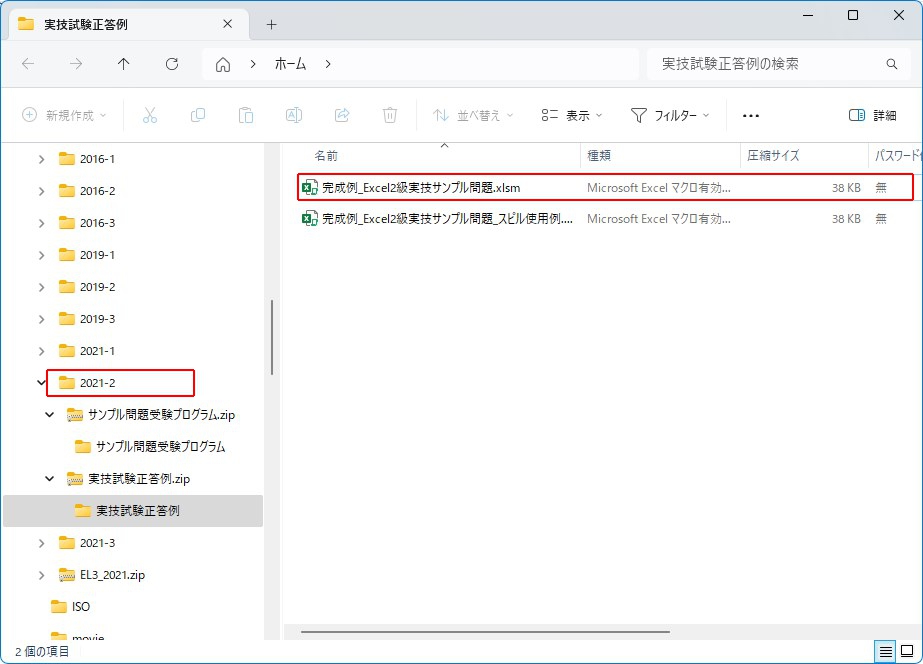Toggle the 詳細 details pane

coord(873,115)
